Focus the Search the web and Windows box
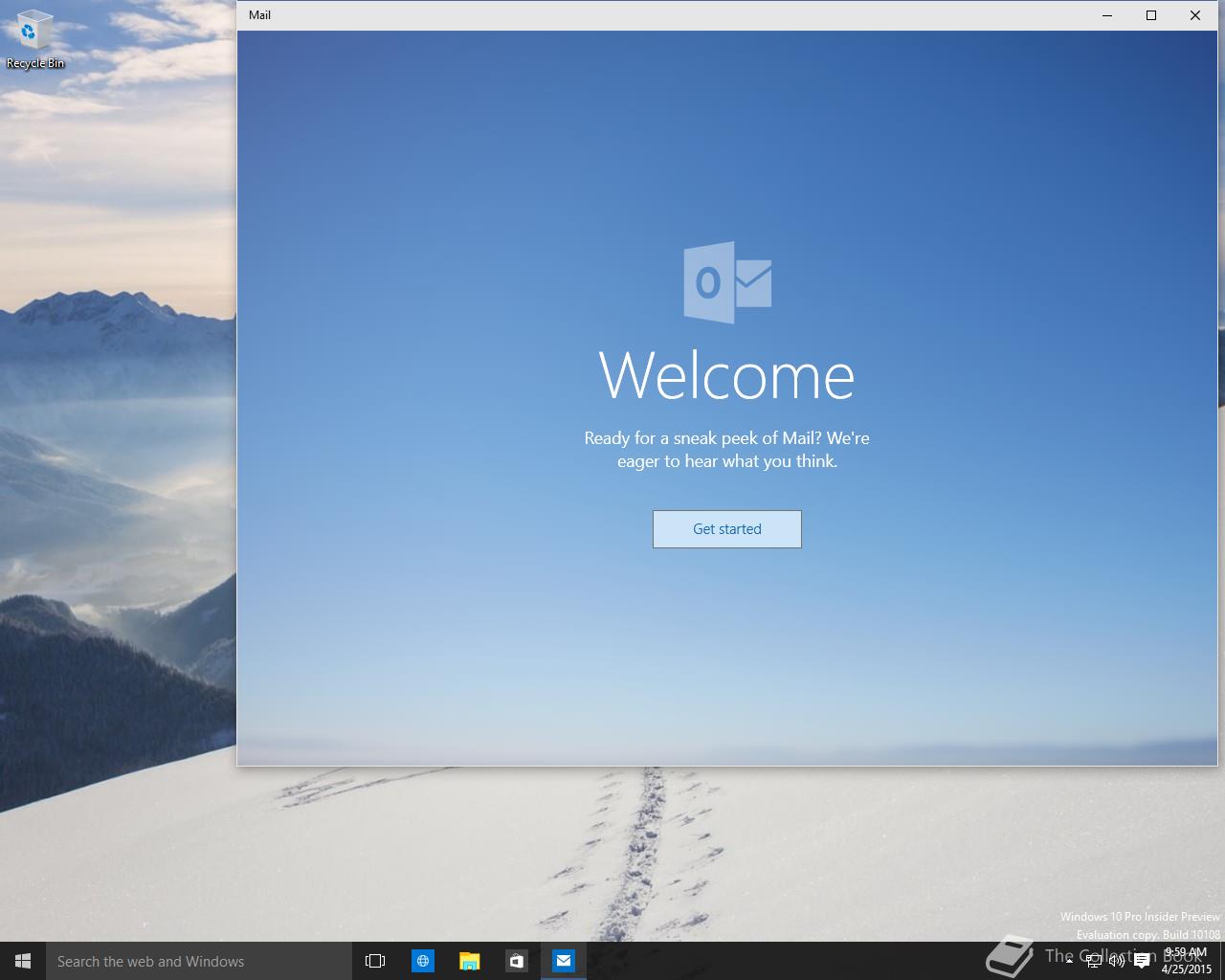 (199, 961)
